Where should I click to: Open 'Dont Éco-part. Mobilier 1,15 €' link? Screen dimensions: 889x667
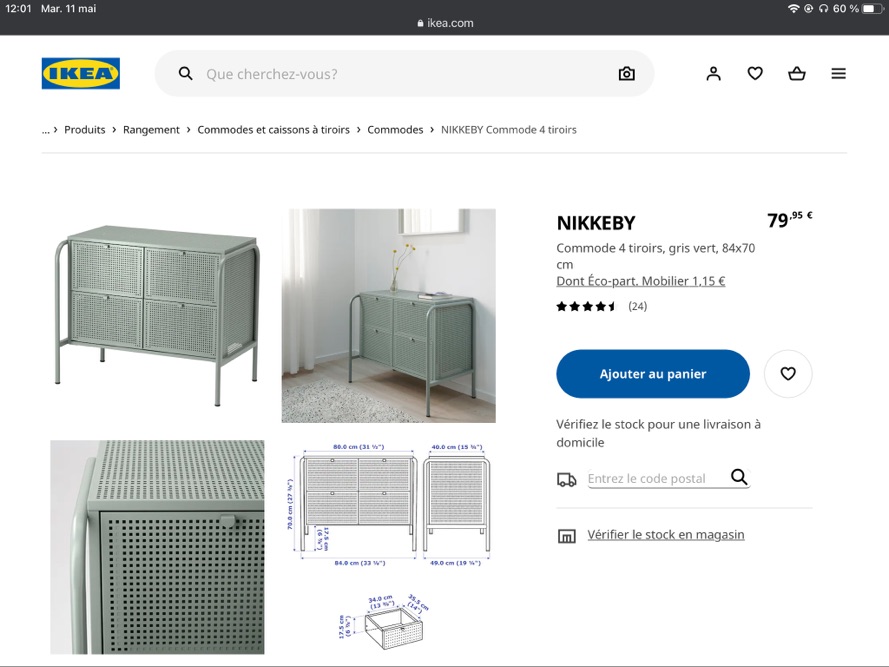pos(641,281)
